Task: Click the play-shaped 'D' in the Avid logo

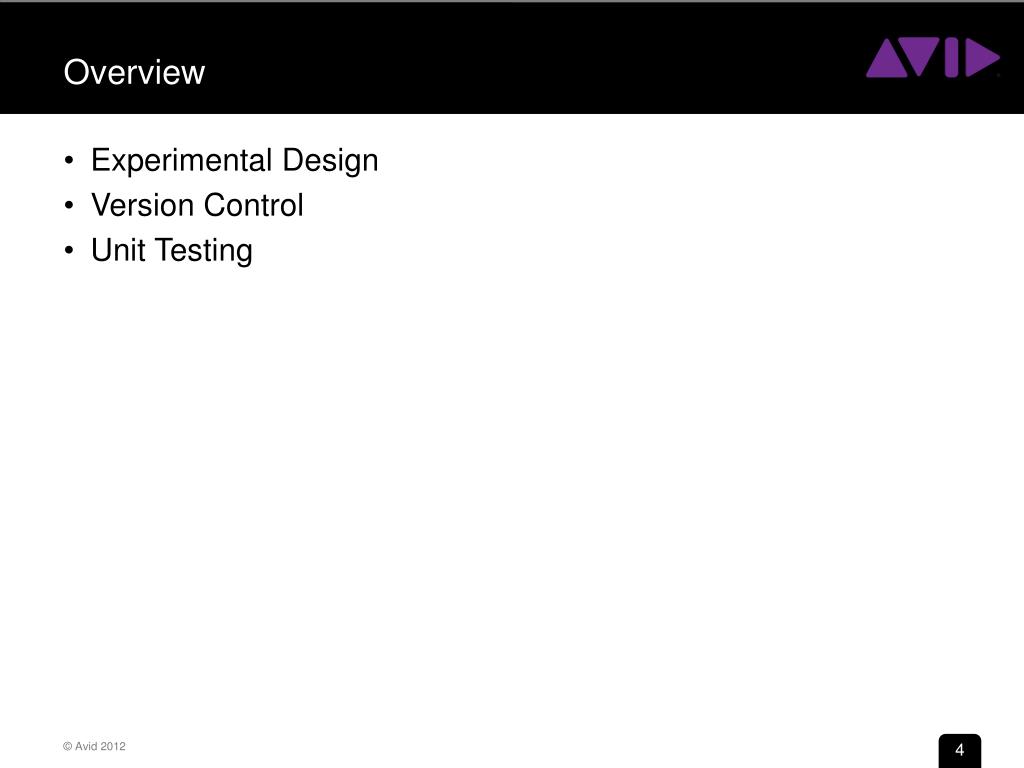Action: click(x=982, y=58)
